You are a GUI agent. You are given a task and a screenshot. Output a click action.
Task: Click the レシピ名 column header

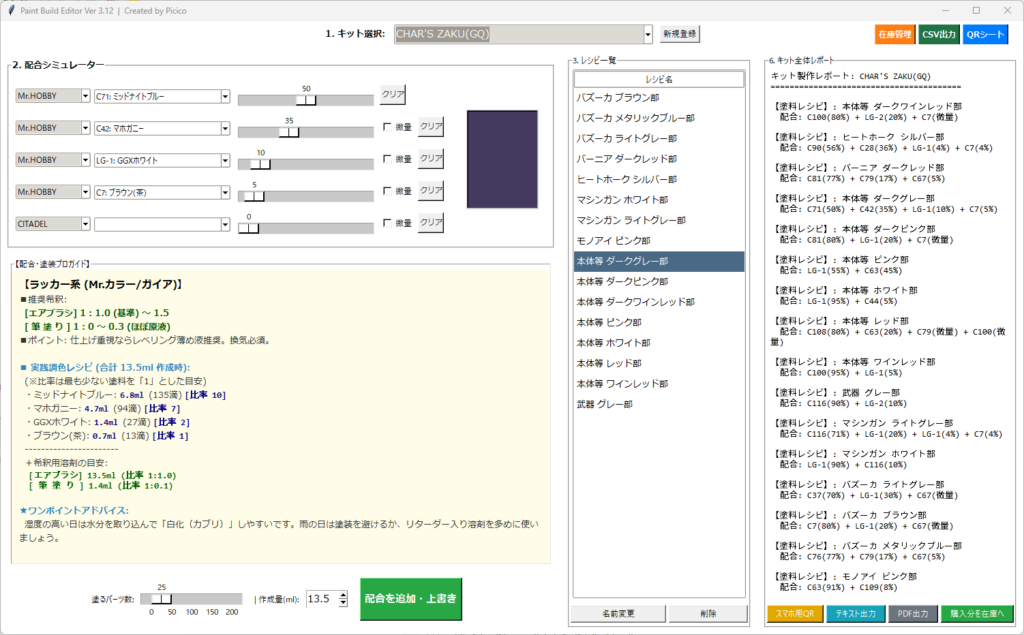point(659,78)
